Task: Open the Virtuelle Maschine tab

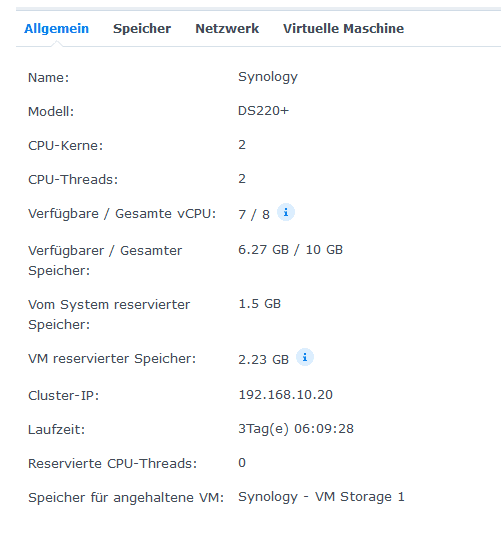Action: [x=343, y=28]
